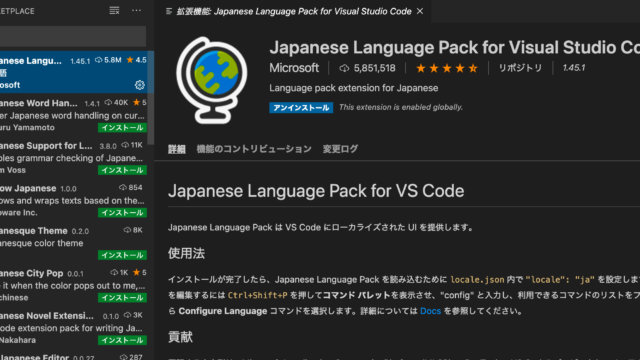Click the 287 download icon of Japanese Editor
This screenshot has width=640, height=360.
tap(123, 357)
